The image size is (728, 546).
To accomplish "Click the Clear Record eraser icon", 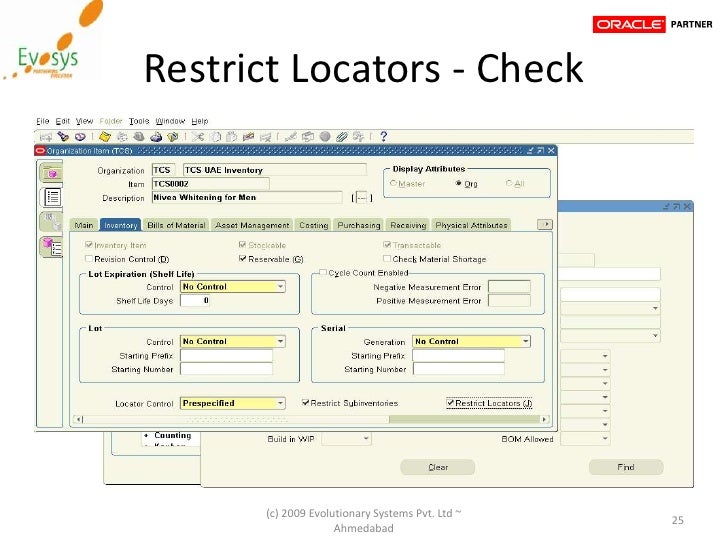I will 248,136.
